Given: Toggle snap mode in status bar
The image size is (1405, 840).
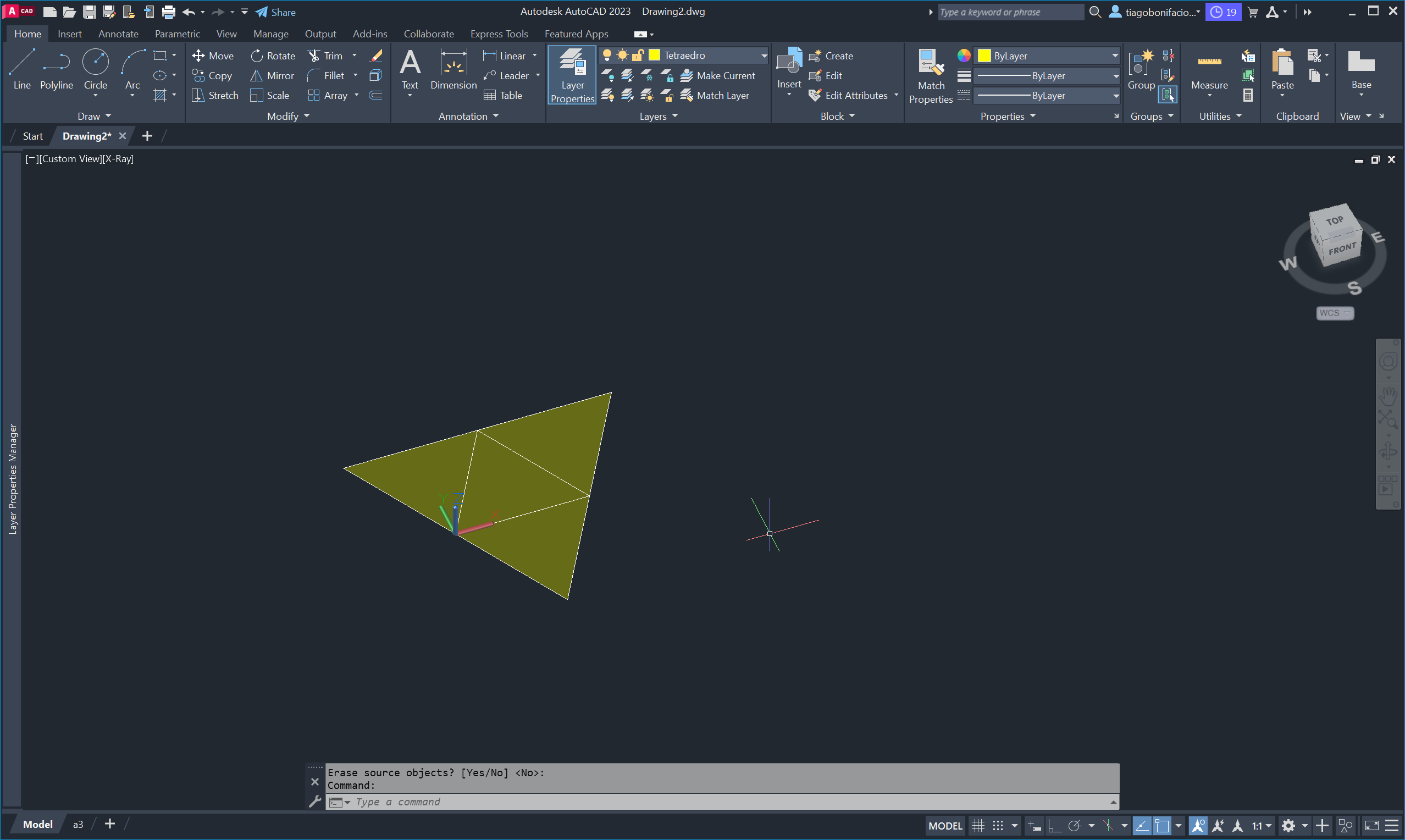Looking at the screenshot, I should [x=998, y=825].
